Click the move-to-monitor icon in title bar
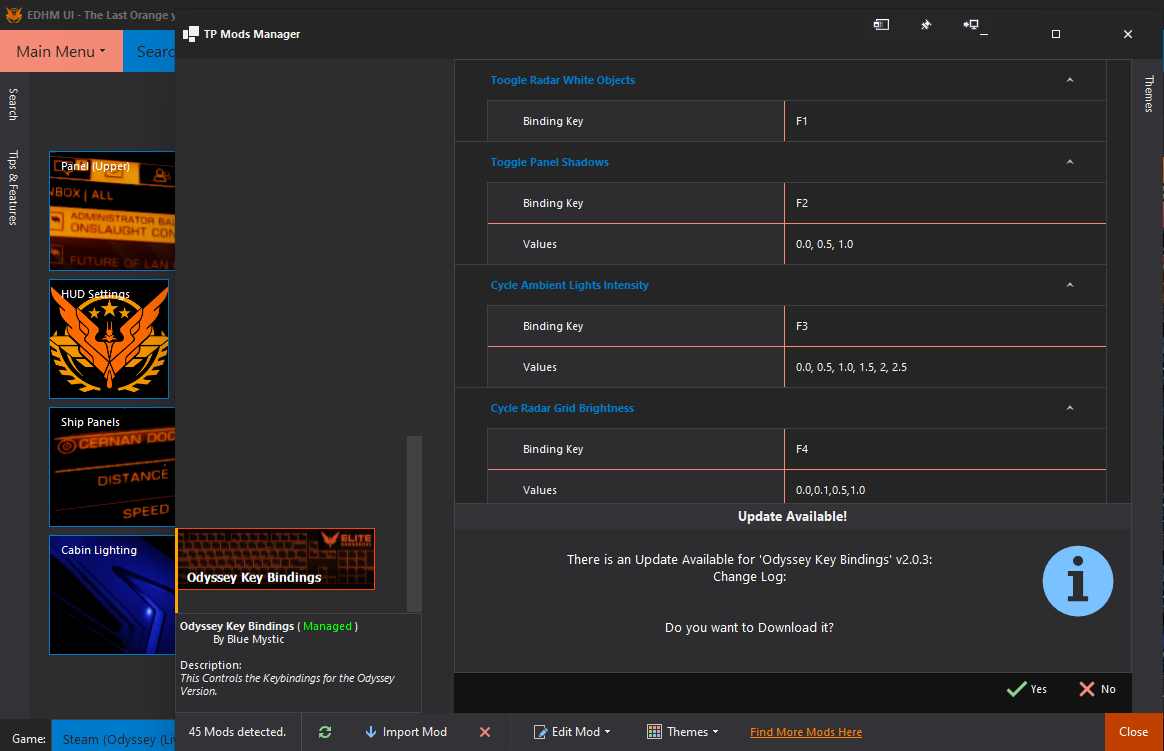Screen dimensions: 1164x751 [971, 24]
